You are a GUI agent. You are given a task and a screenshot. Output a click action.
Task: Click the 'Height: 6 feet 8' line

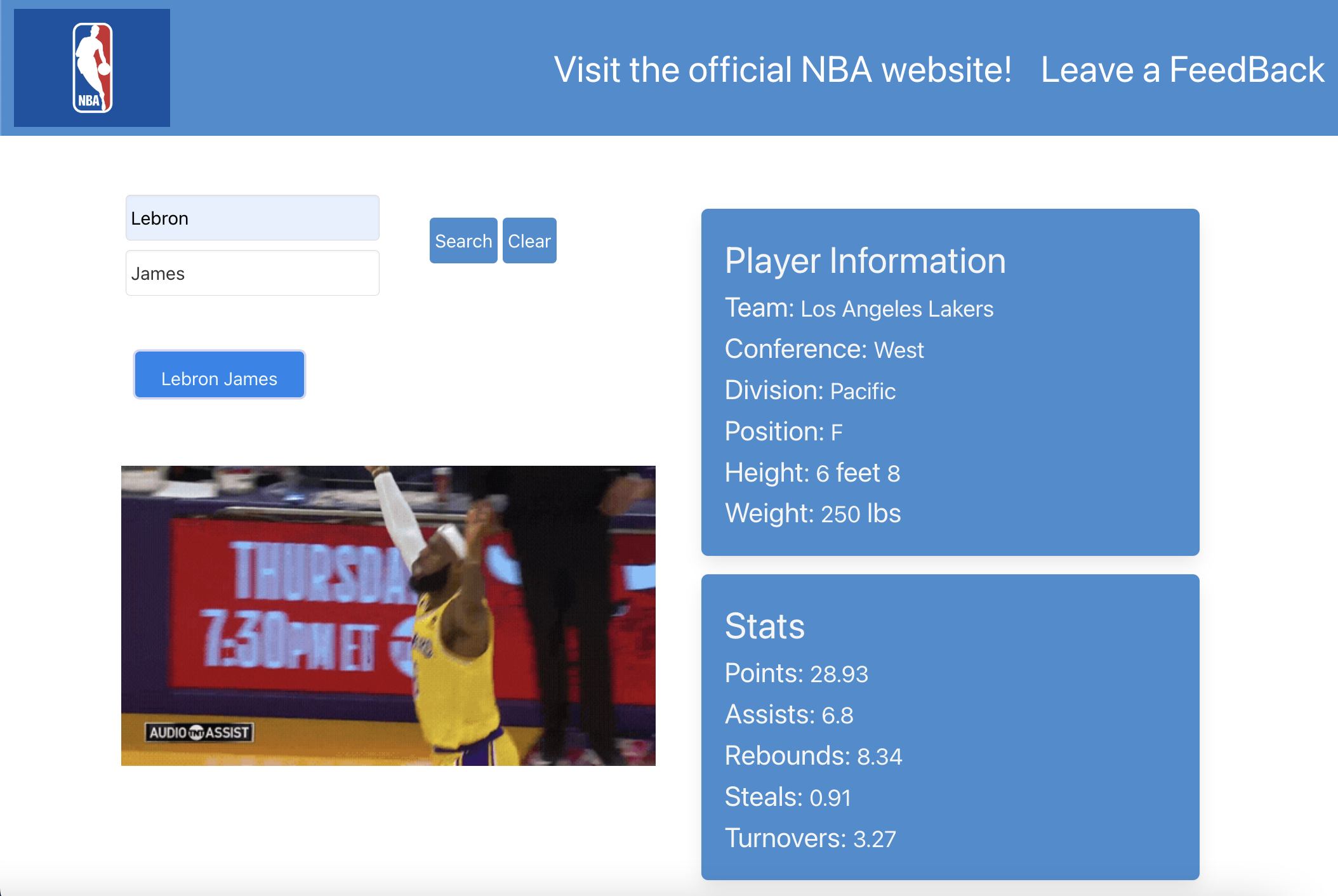(812, 473)
